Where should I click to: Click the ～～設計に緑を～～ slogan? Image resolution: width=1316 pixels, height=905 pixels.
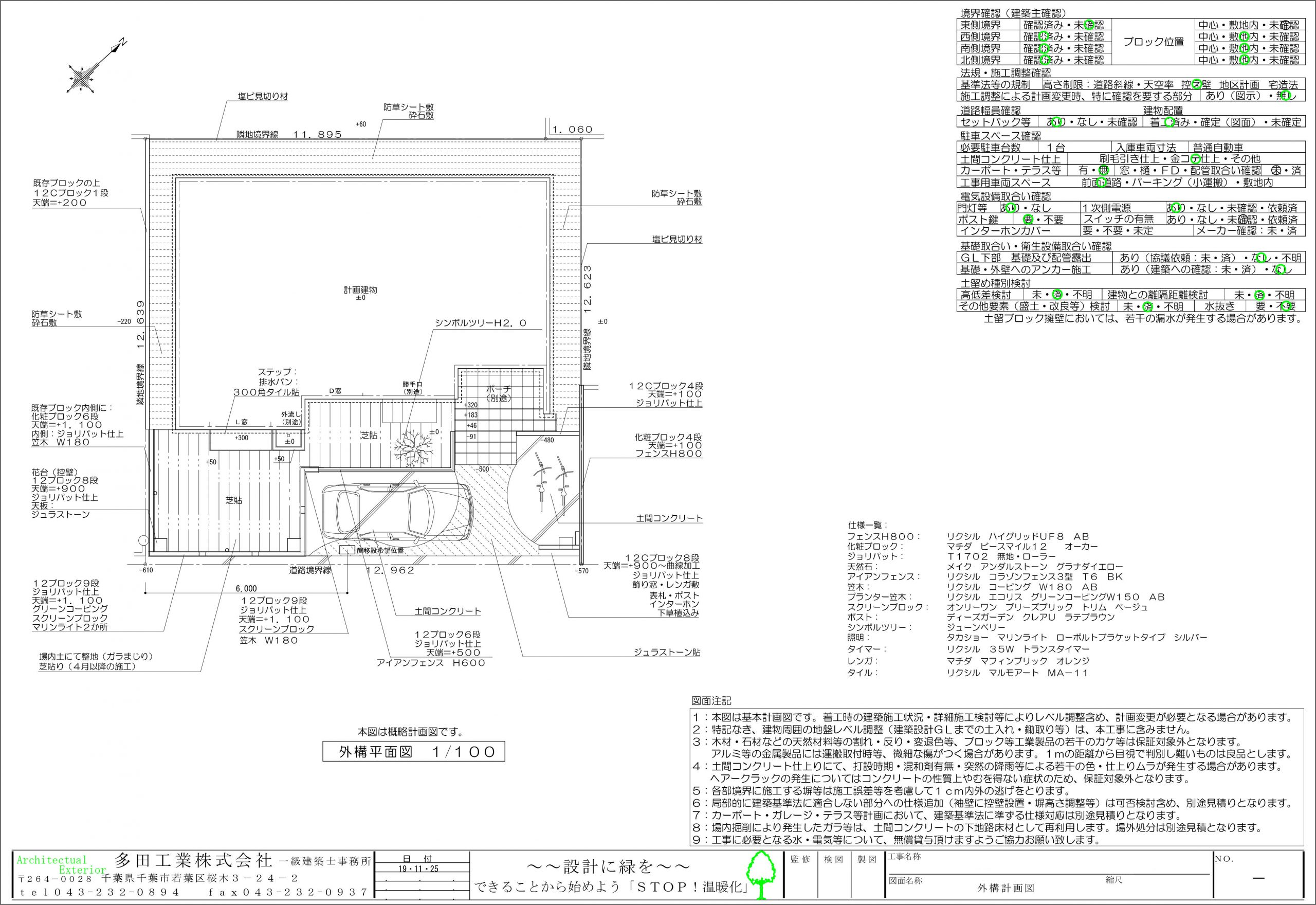click(x=609, y=867)
